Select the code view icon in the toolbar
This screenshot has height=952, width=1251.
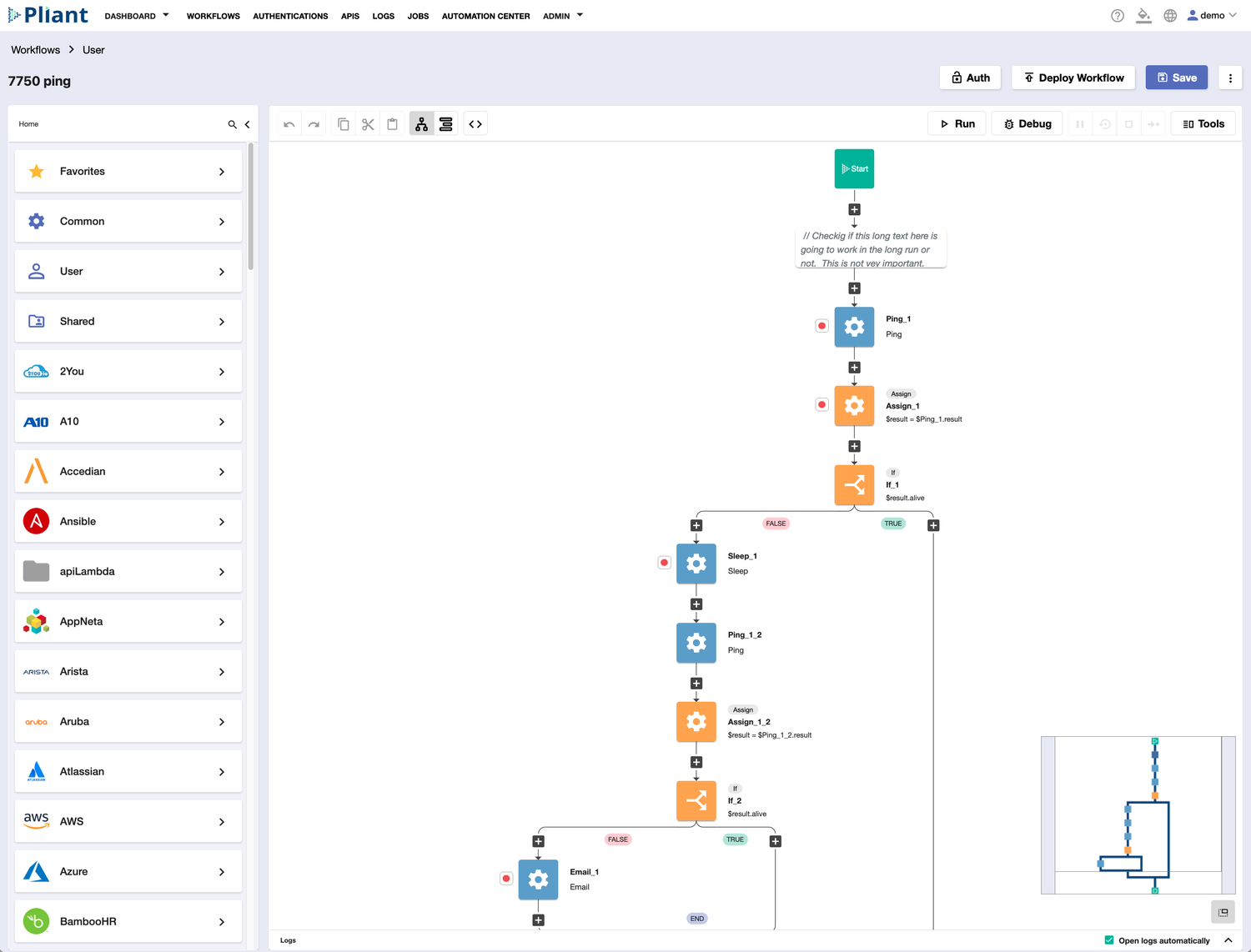point(475,123)
